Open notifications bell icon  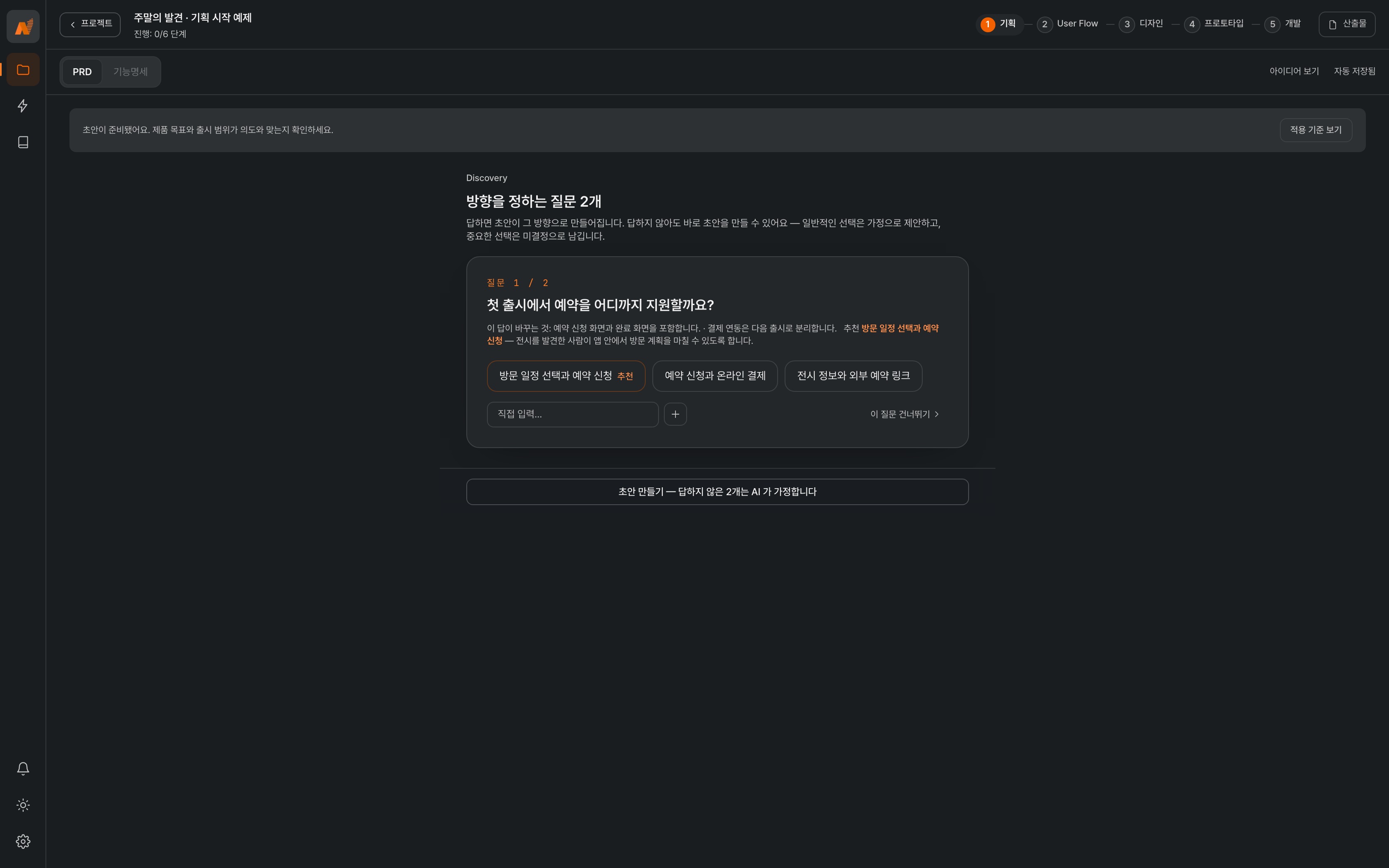[x=23, y=769]
